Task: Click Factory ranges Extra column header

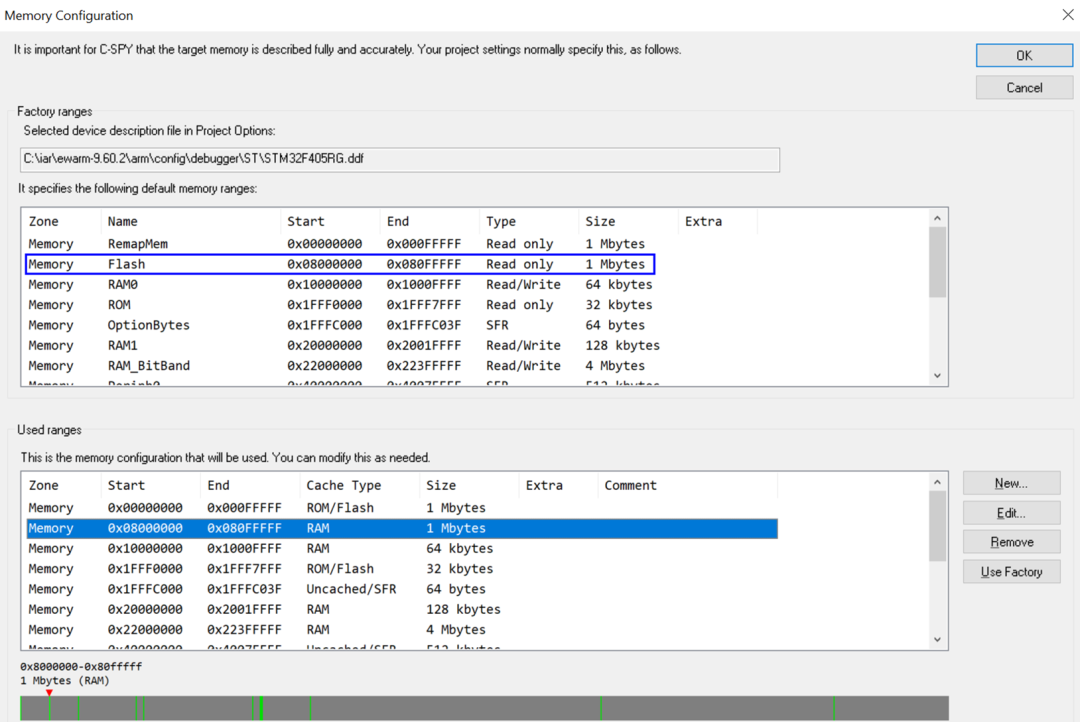Action: coord(717,221)
